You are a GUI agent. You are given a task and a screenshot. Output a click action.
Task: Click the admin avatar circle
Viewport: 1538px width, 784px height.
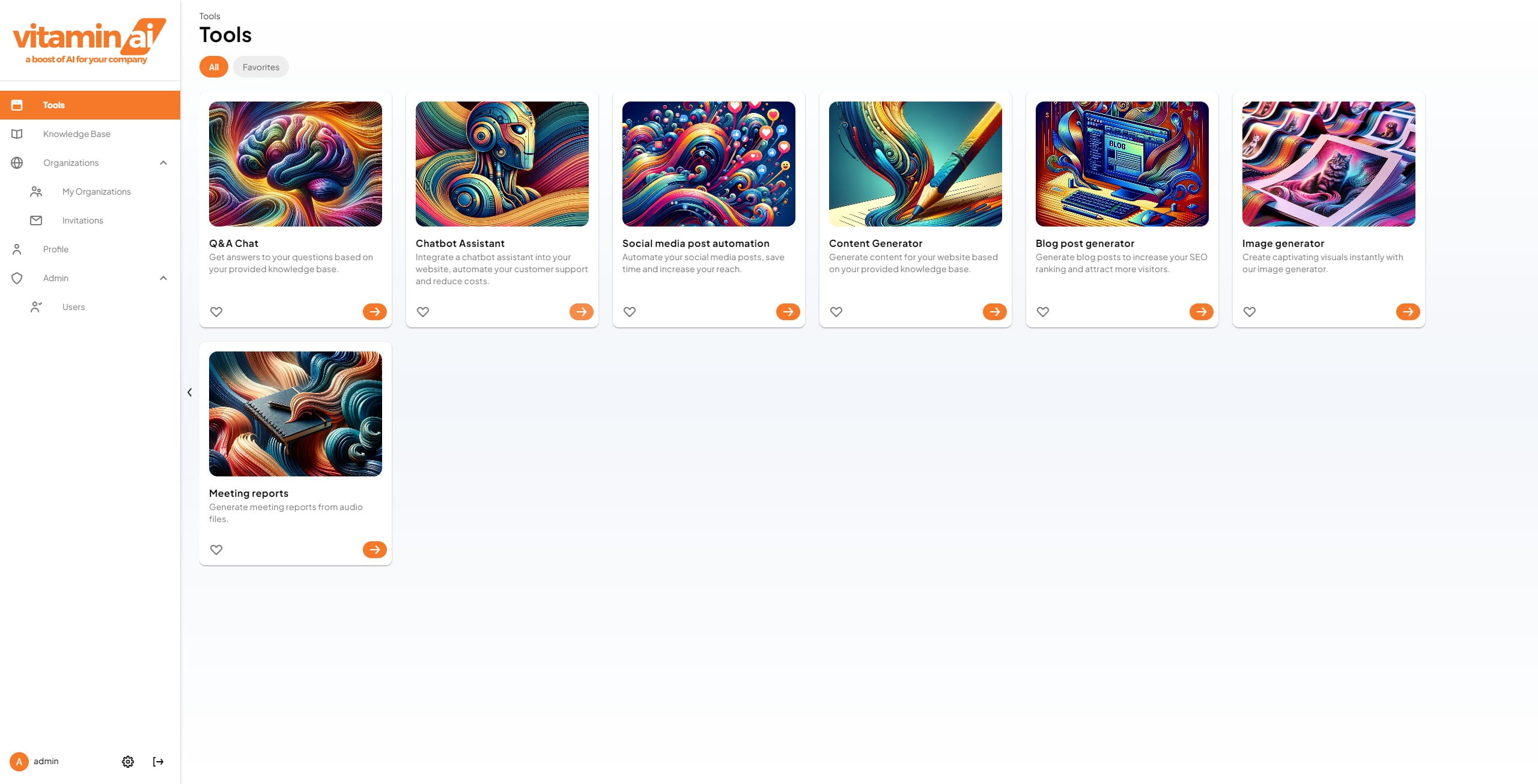19,762
